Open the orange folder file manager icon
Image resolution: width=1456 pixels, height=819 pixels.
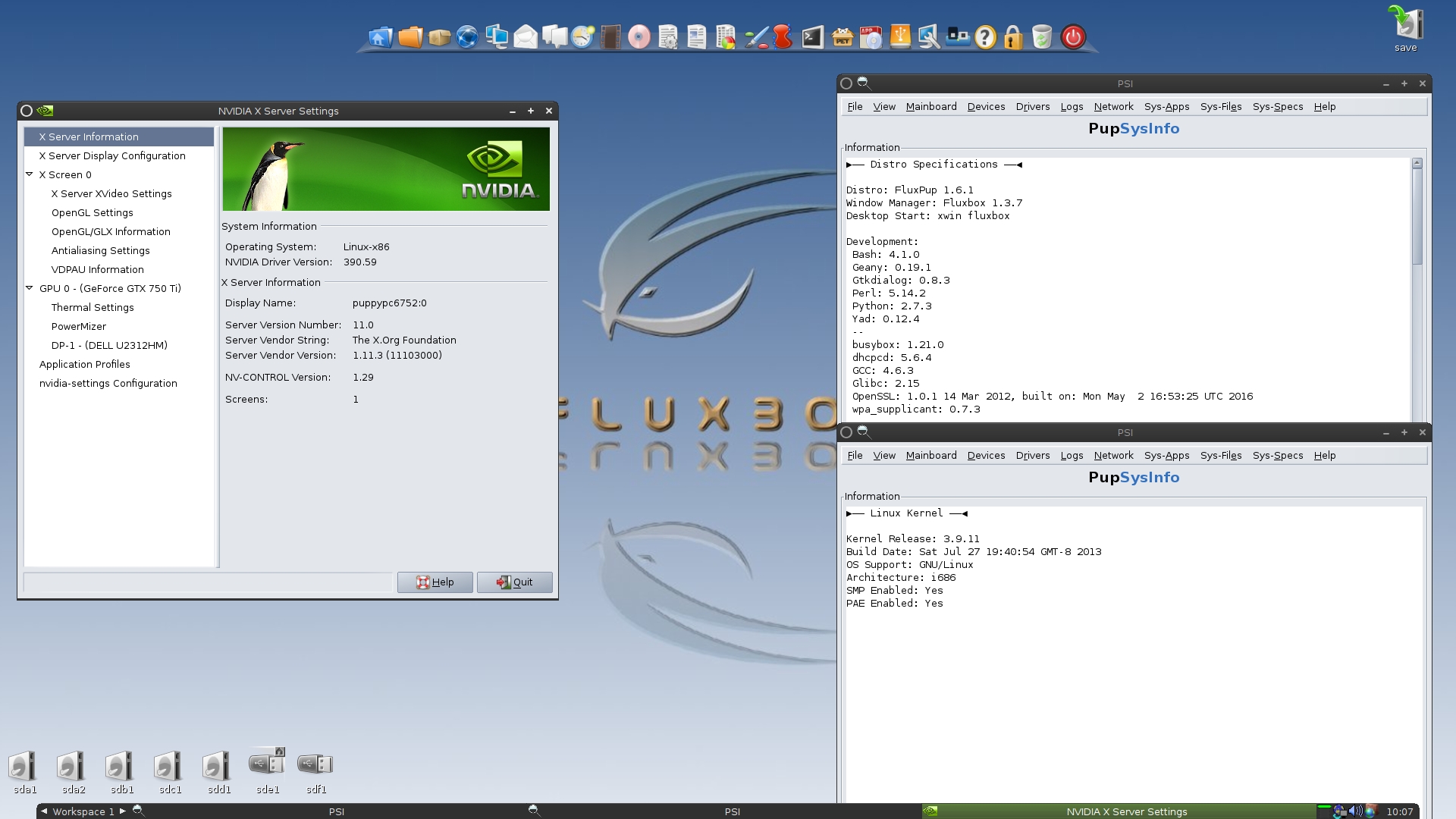(410, 36)
